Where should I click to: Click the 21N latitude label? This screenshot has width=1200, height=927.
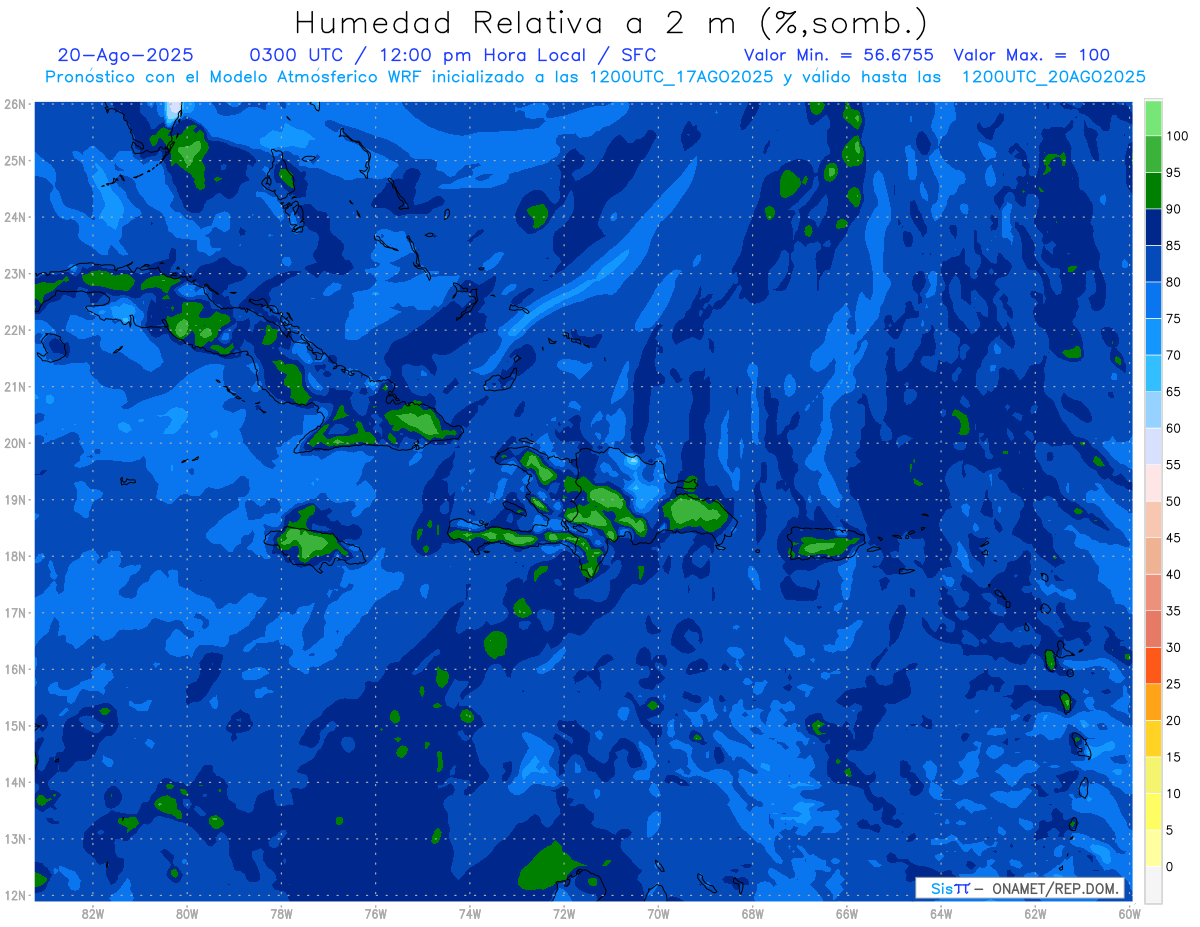[15, 386]
